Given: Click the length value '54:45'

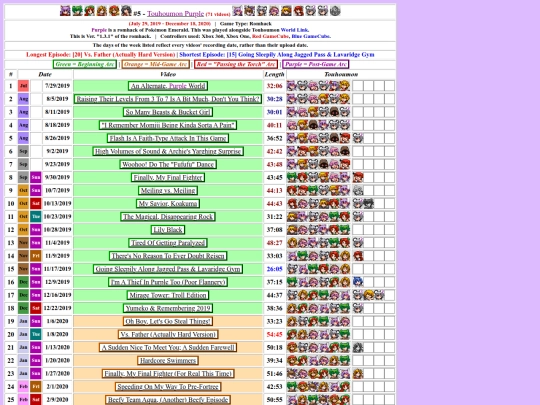Looking at the screenshot, I should click(x=274, y=334).
